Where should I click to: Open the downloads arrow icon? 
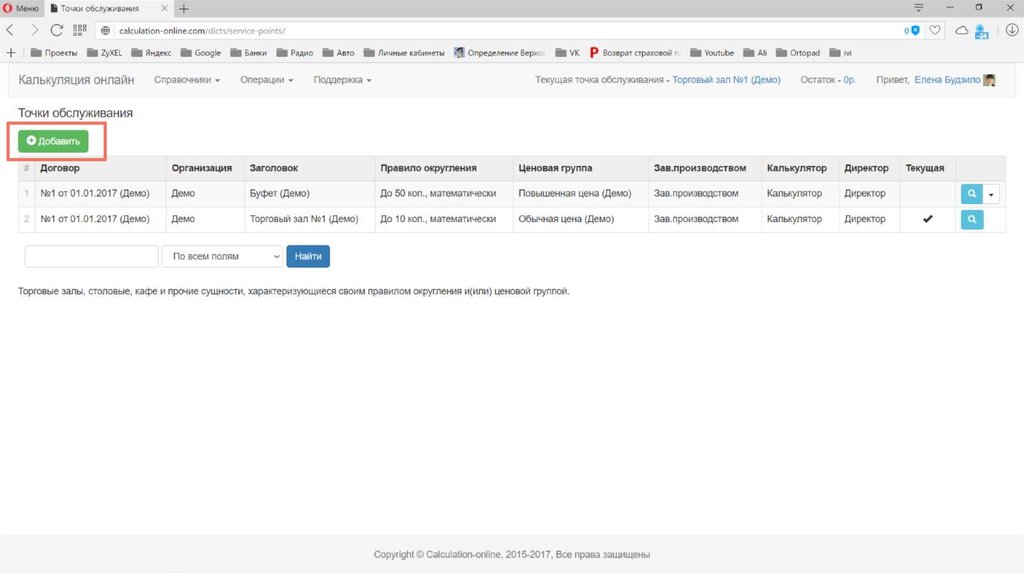click(1010, 31)
